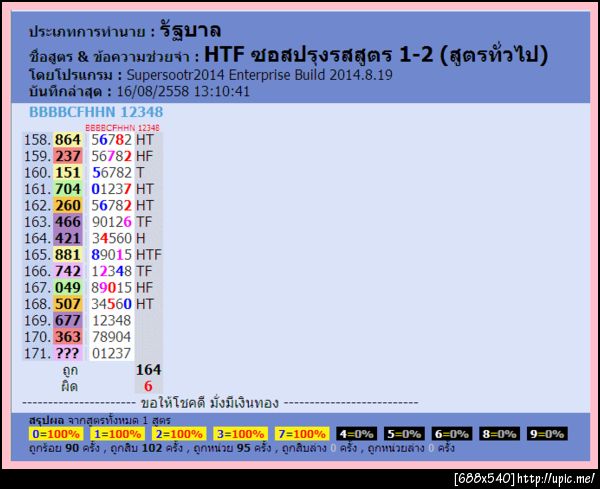The image size is (600, 489).
Task: Select the yellow 3=100% badge
Action: point(240,434)
